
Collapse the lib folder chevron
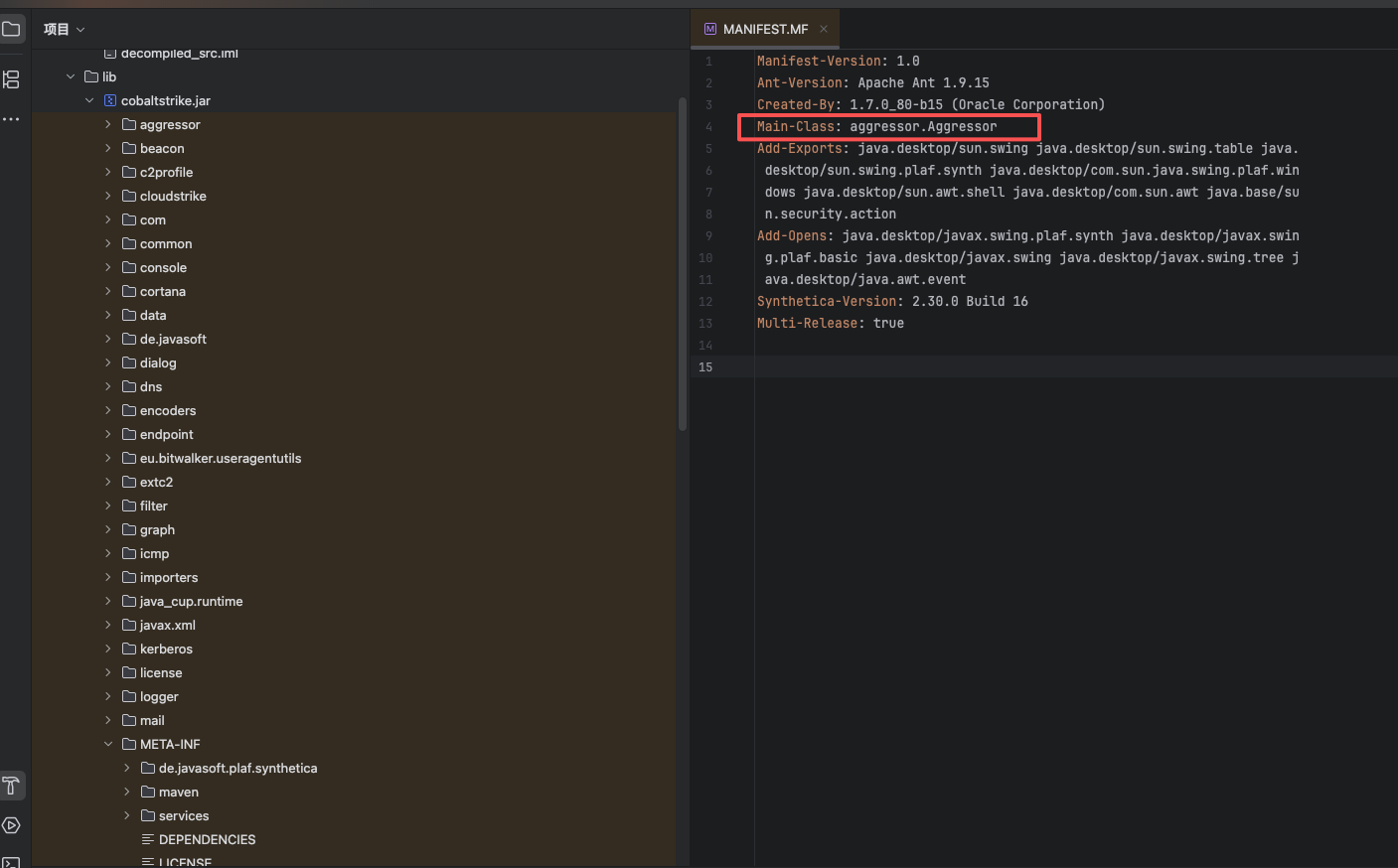(71, 76)
